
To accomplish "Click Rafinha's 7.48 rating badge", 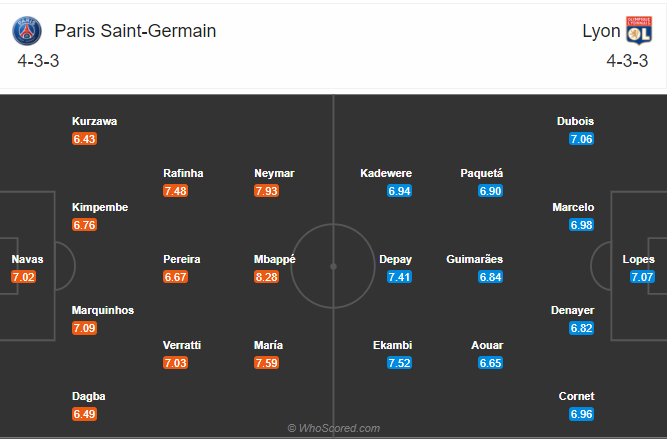I will pyautogui.click(x=175, y=190).
